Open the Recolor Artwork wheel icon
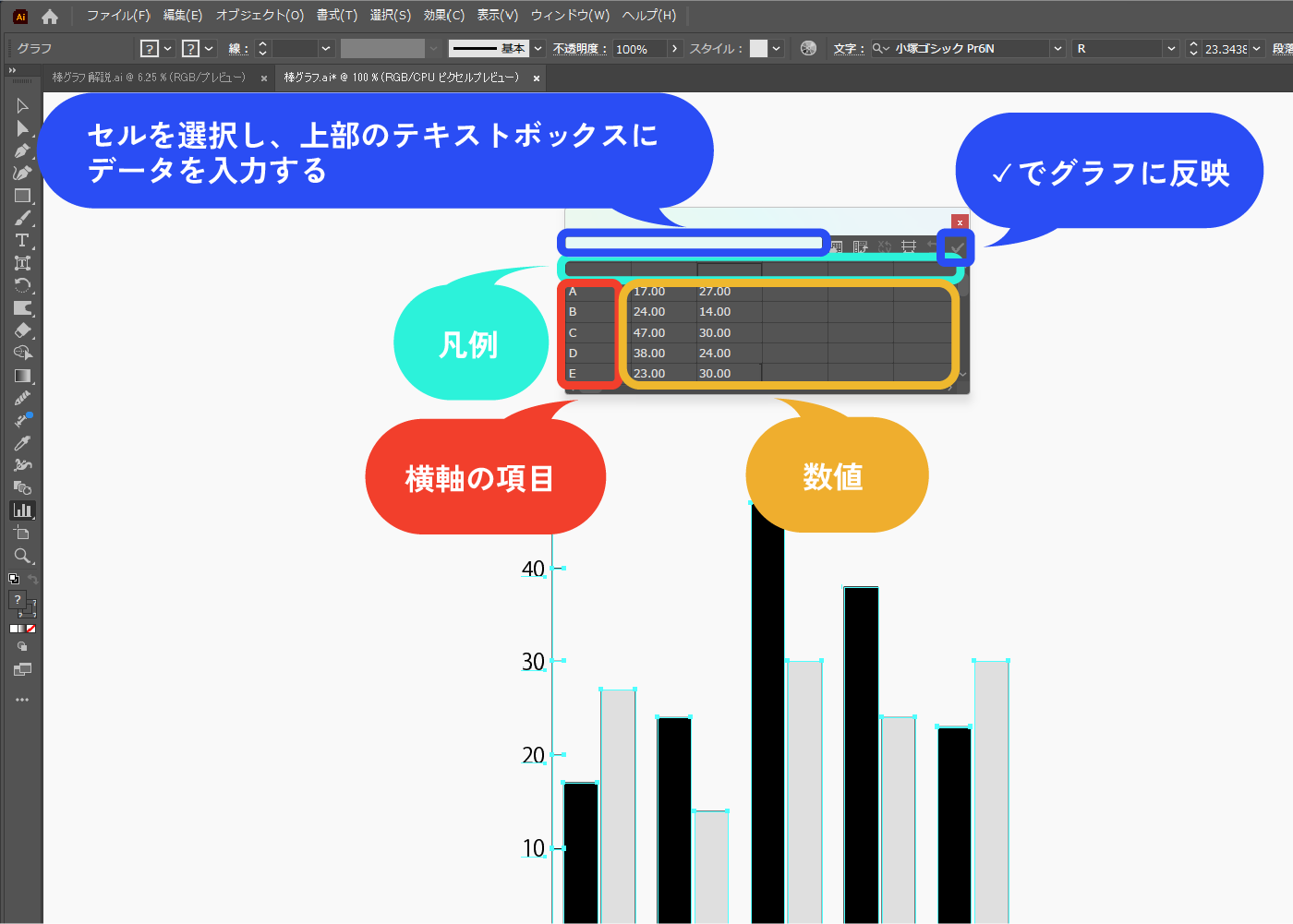 click(x=808, y=48)
